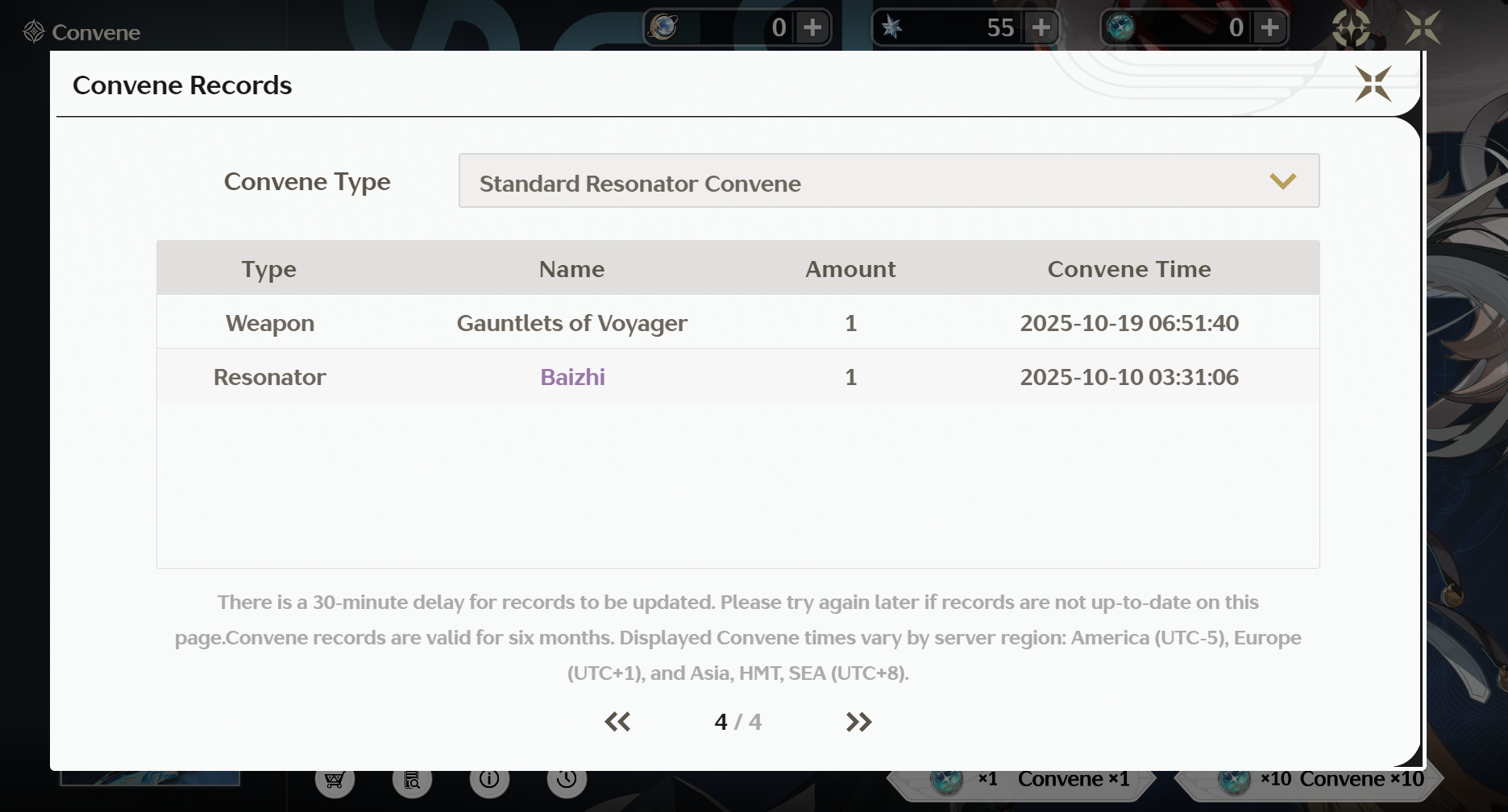Screen dimensions: 1508x812
Task: Open the convene records search icon
Action: pyautogui.click(x=412, y=779)
